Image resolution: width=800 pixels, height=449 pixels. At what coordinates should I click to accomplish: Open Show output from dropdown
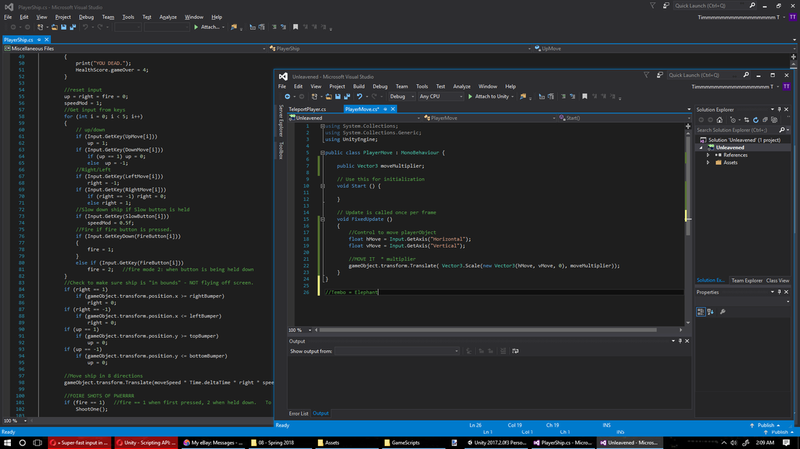tap(397, 351)
